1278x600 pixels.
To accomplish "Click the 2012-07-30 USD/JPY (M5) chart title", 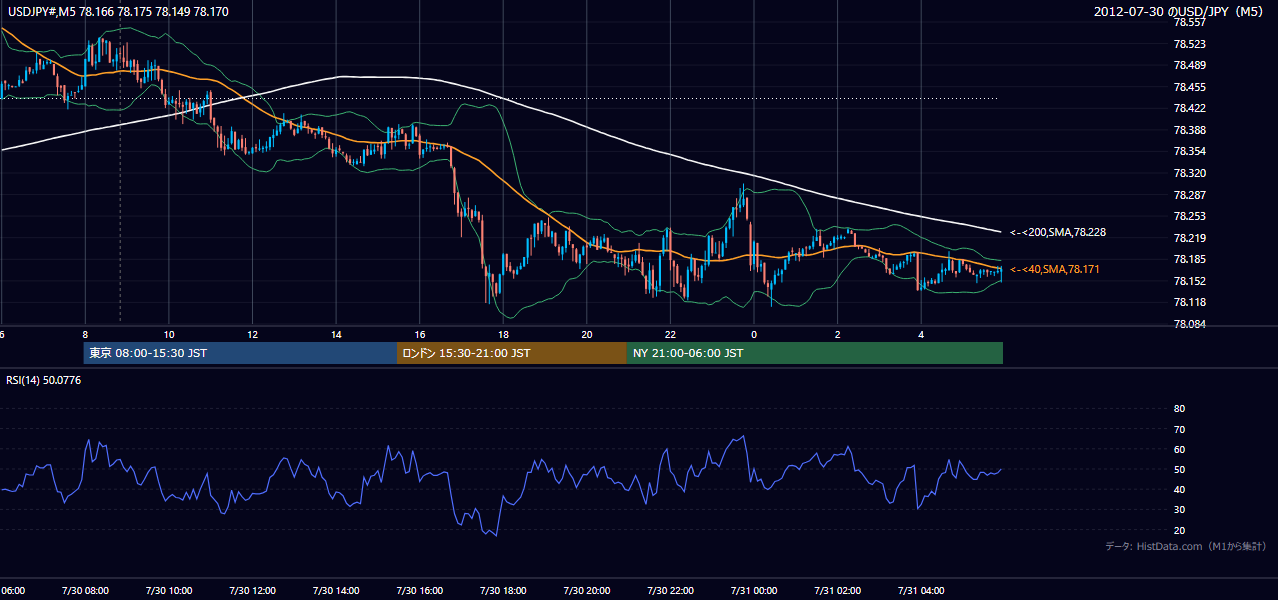I will pyautogui.click(x=1180, y=12).
